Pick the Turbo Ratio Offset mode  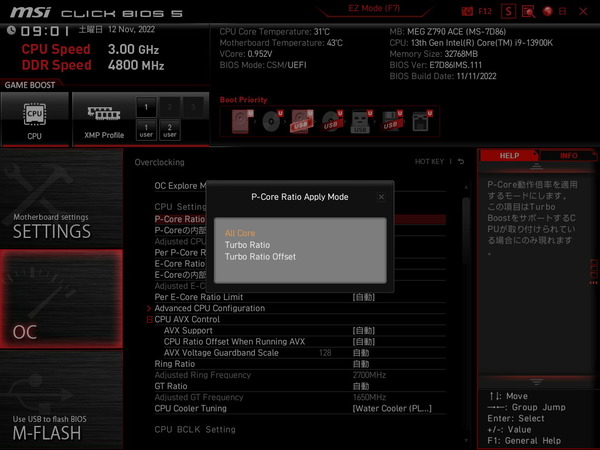pos(260,257)
